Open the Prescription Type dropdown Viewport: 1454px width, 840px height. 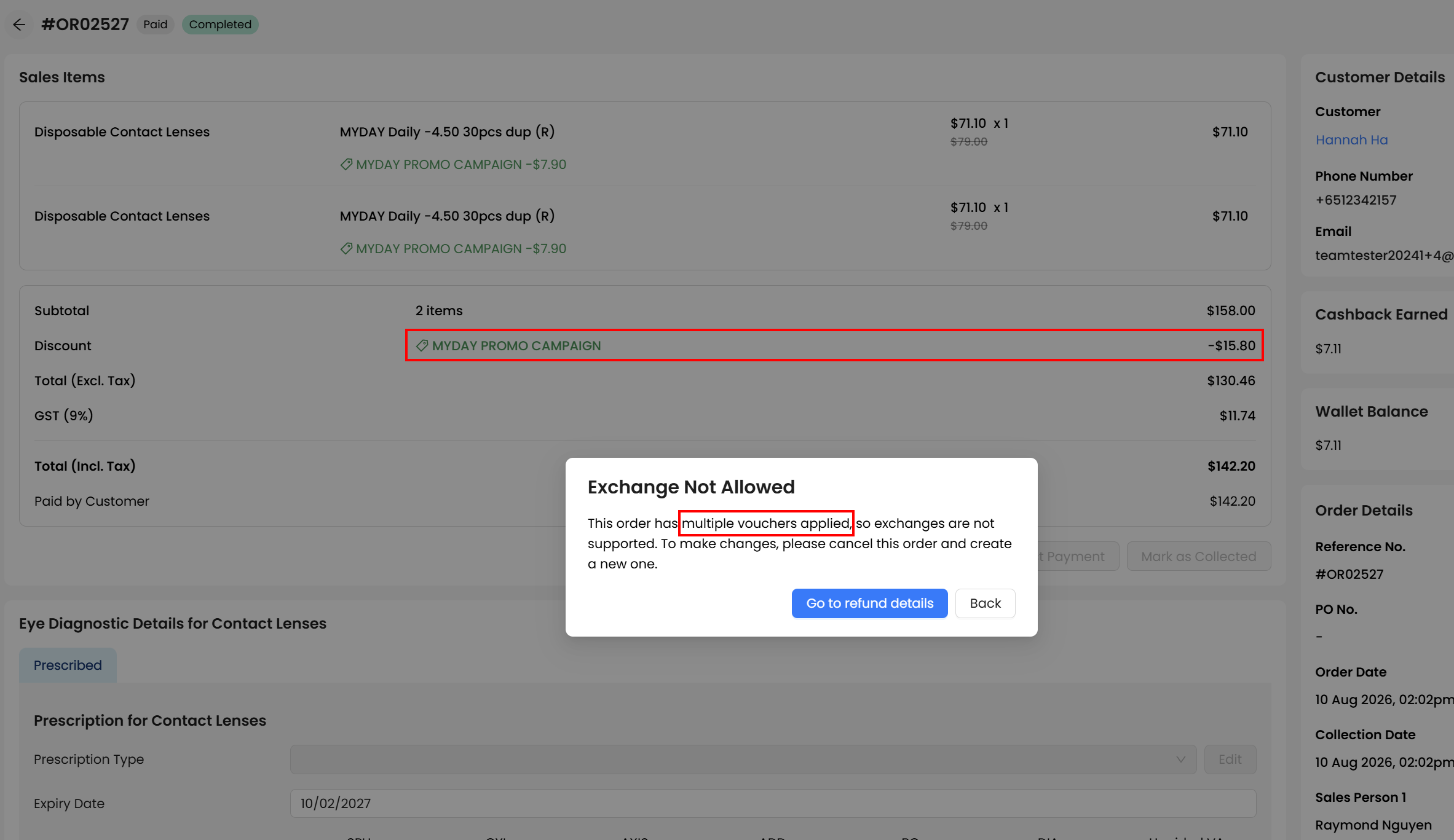pyautogui.click(x=743, y=760)
